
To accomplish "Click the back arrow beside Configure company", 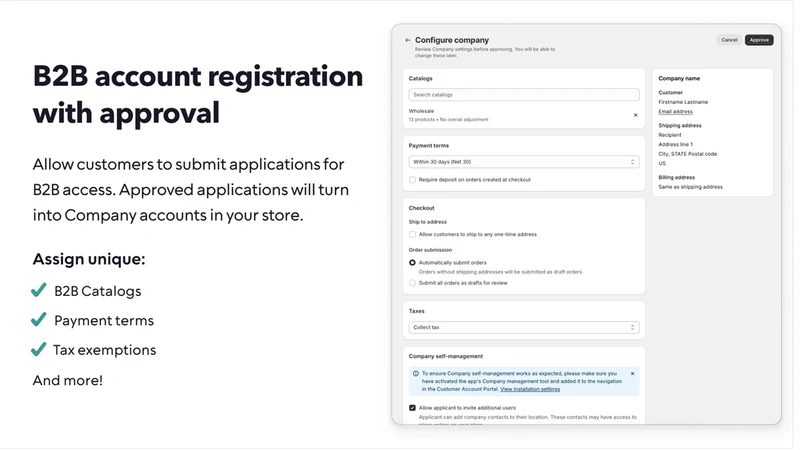I will (407, 40).
